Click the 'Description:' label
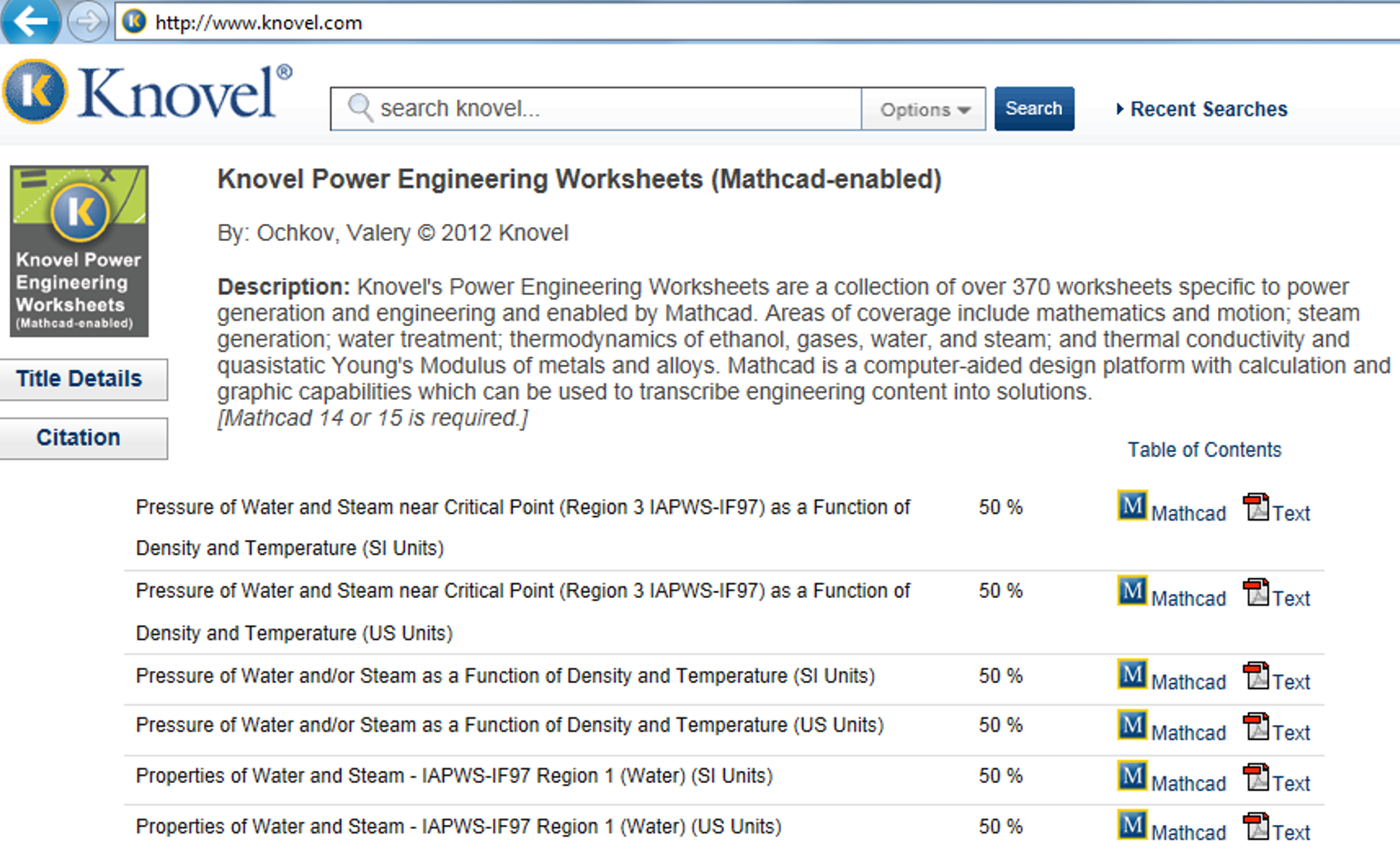The width and height of the screenshot is (1400, 849). [284, 287]
